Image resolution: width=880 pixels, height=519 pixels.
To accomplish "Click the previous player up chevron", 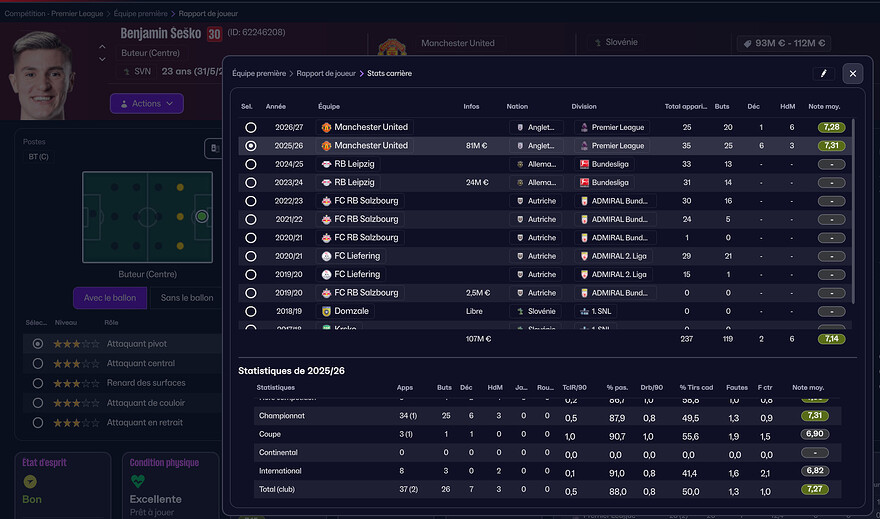I will pyautogui.click(x=102, y=45).
